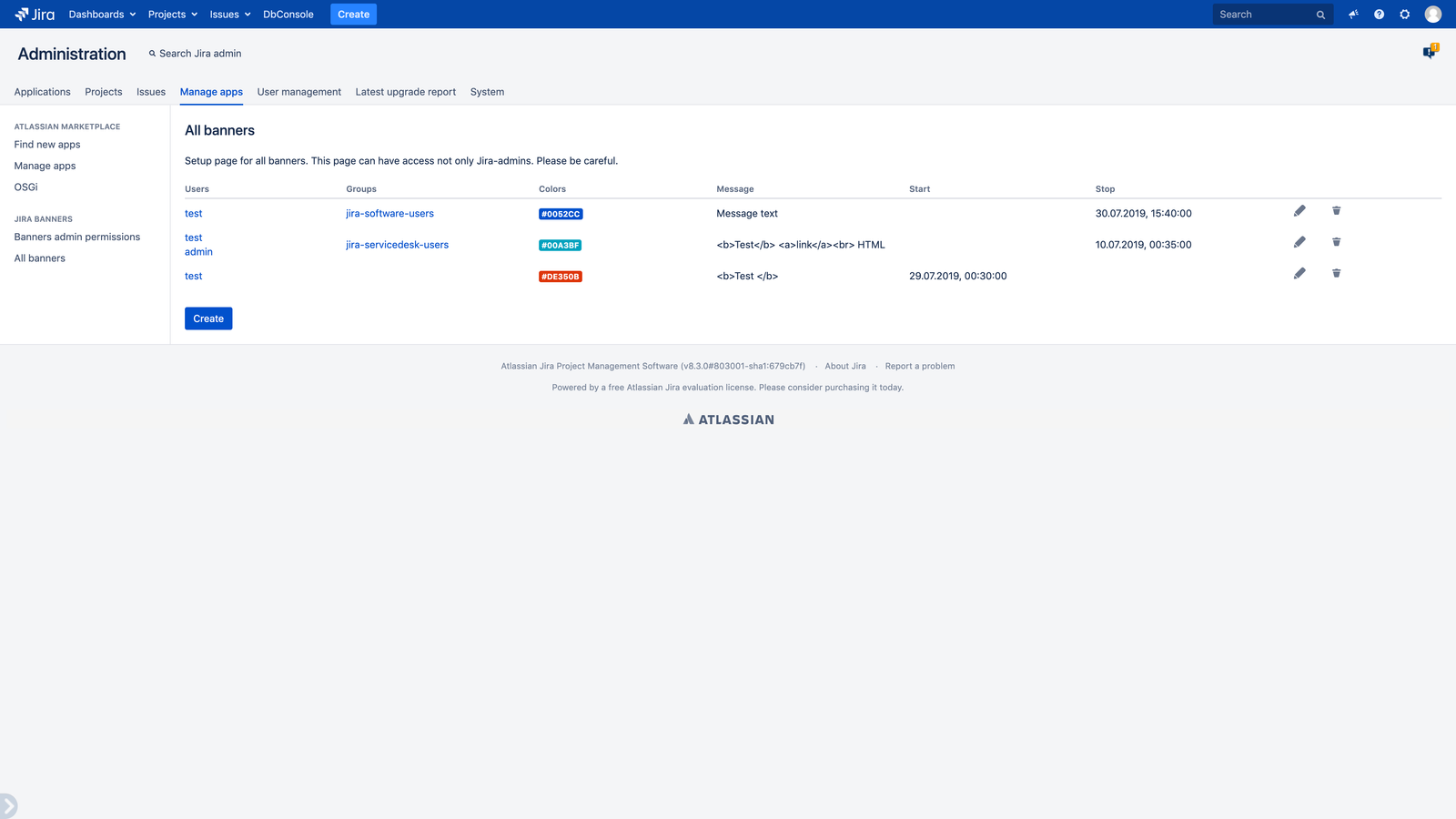Switch to the System tab
The width and height of the screenshot is (1456, 819).
coord(487,92)
